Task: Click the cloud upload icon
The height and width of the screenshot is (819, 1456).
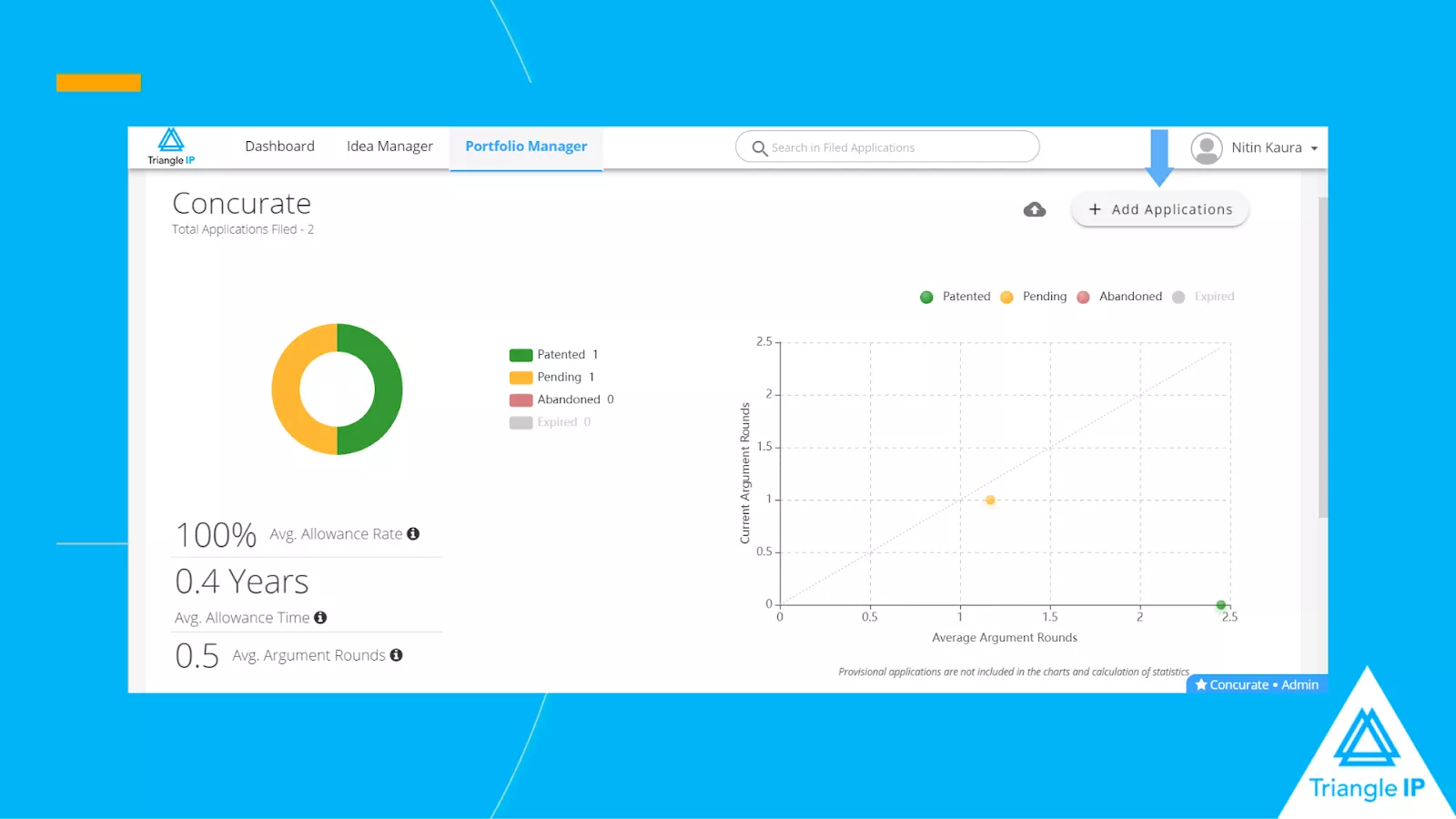Action: click(1035, 210)
